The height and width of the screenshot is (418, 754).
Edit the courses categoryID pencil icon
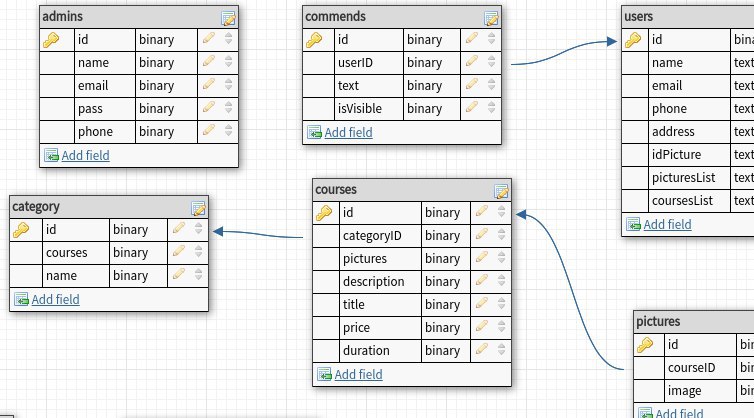(482, 234)
